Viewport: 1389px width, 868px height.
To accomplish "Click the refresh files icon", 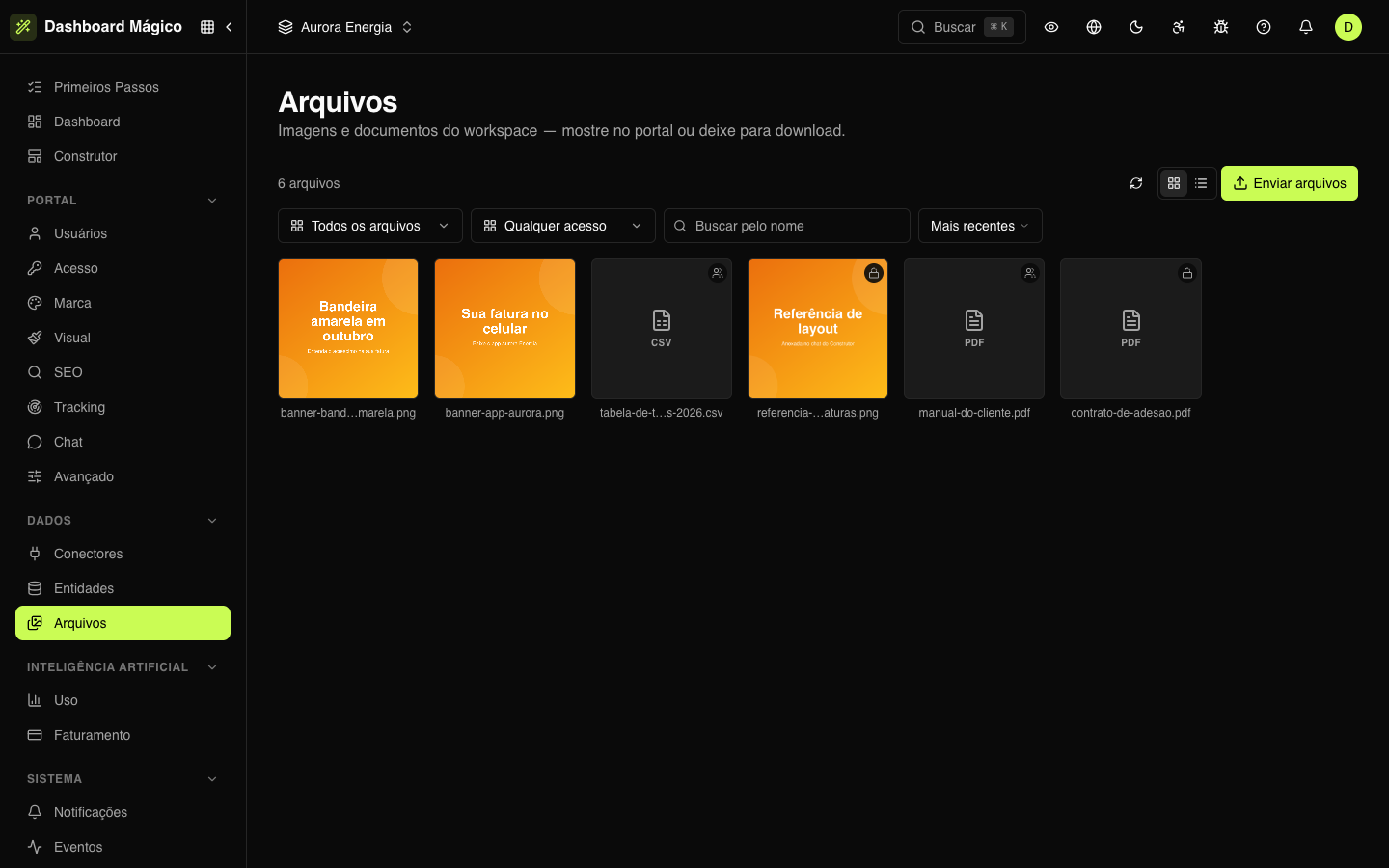I will tap(1136, 183).
